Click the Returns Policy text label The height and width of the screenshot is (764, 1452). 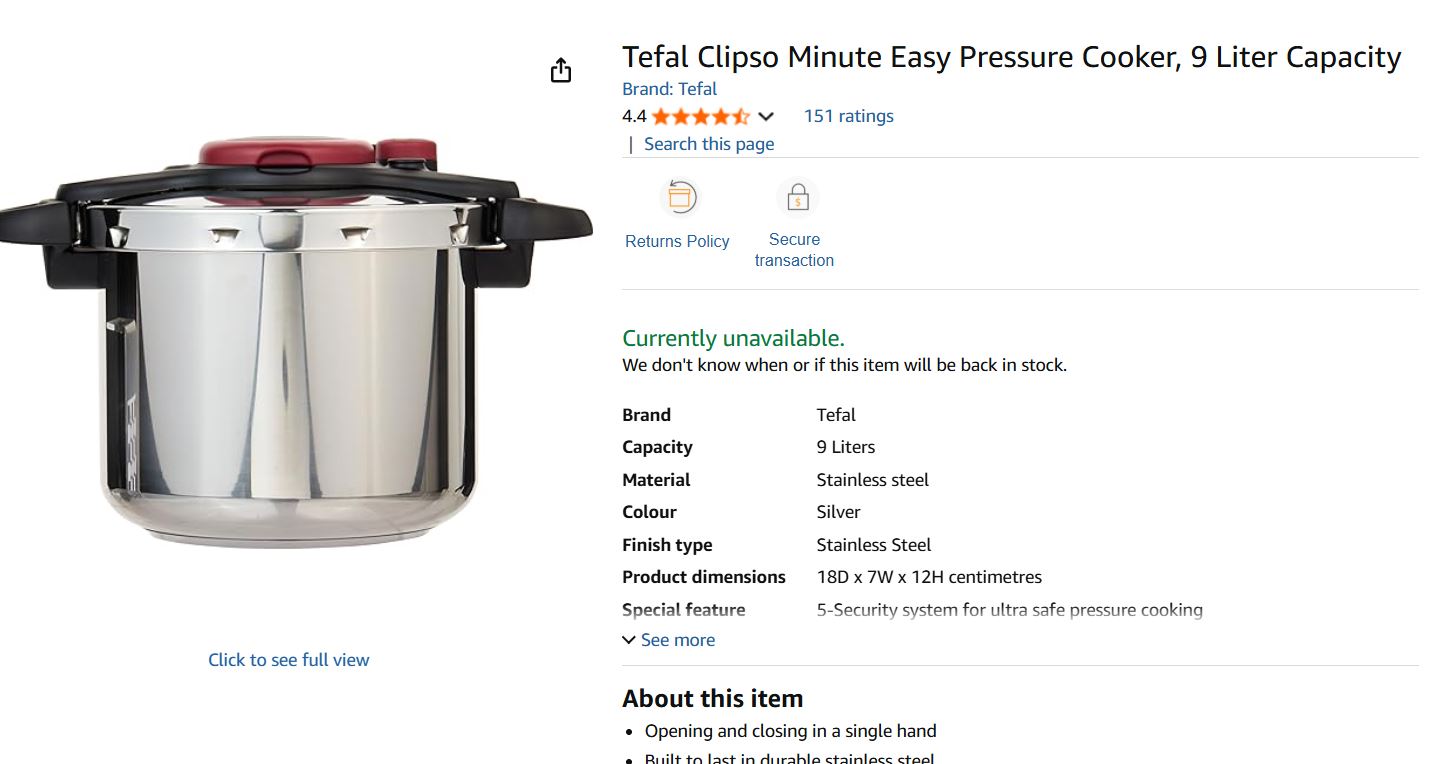(x=677, y=240)
